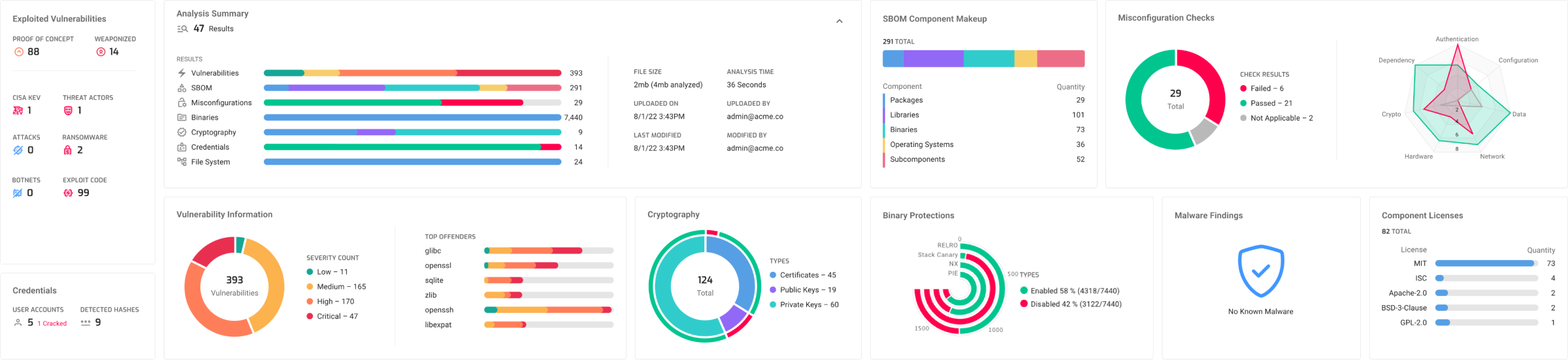
Task: Collapse the Analysis Summary panel
Action: [x=840, y=22]
